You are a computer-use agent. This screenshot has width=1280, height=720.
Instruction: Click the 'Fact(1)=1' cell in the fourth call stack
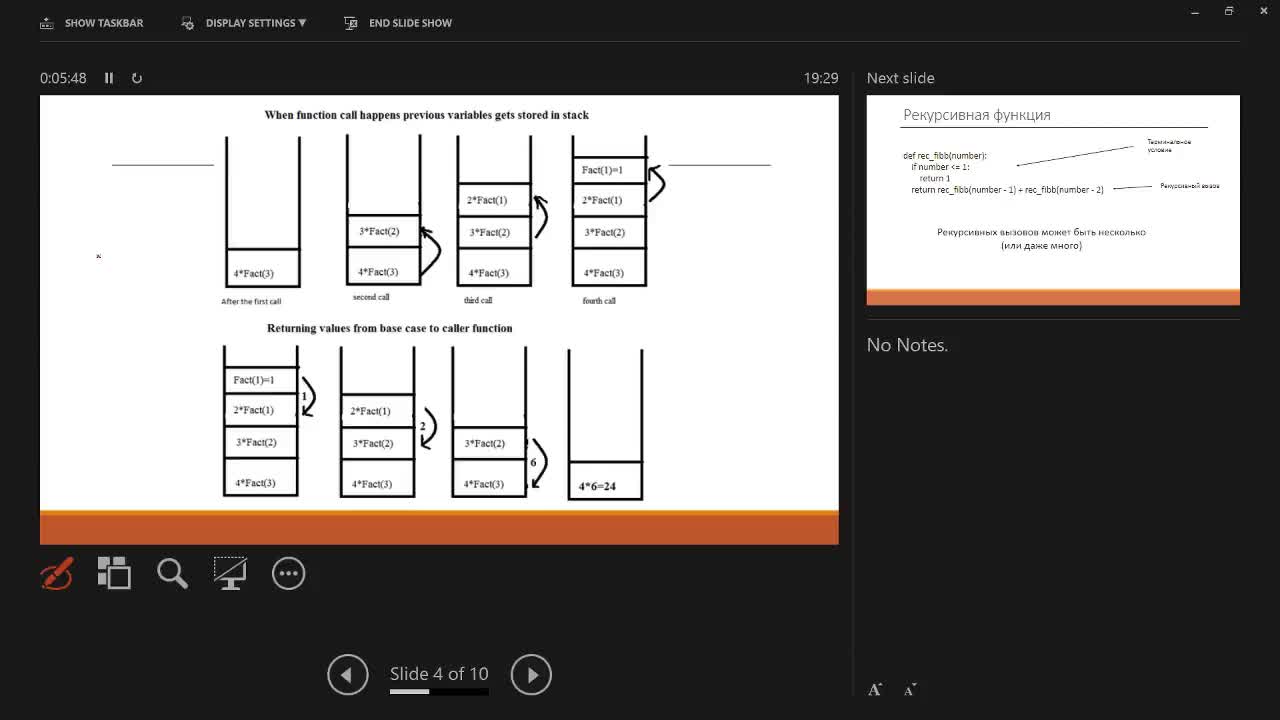pyautogui.click(x=609, y=170)
